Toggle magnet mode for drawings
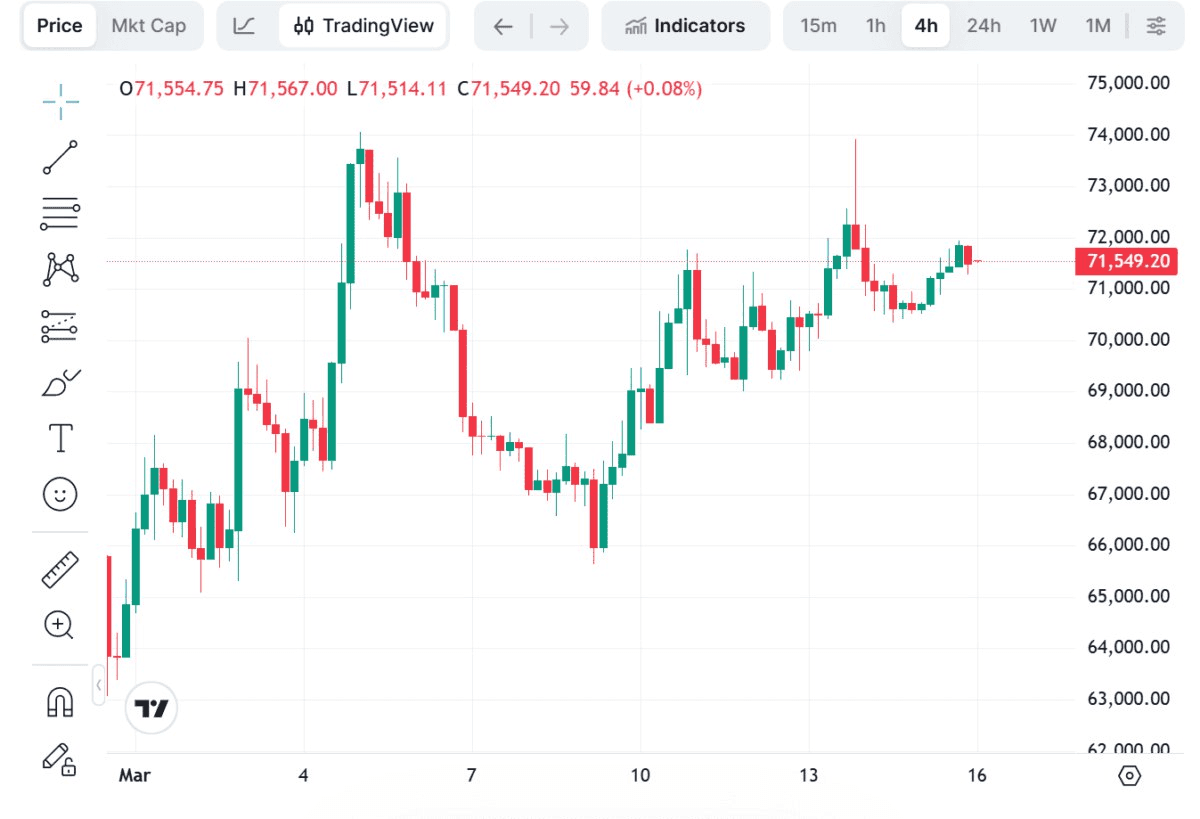 point(60,702)
